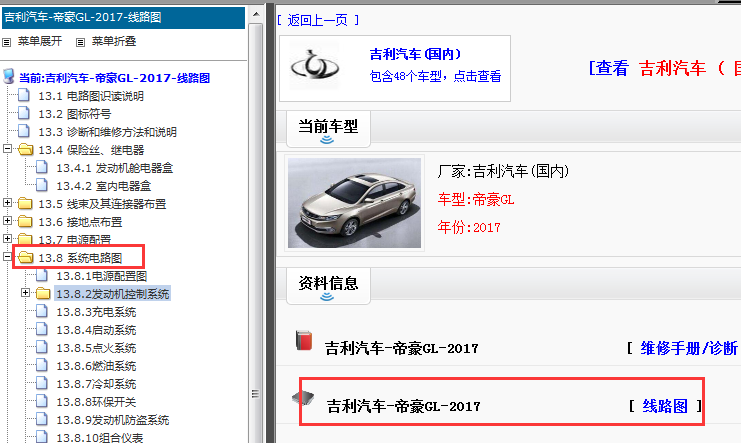This screenshot has height=443, width=741.
Task: Click the page icon for 13.3 诊断和维修方法和说明
Action: point(24,131)
